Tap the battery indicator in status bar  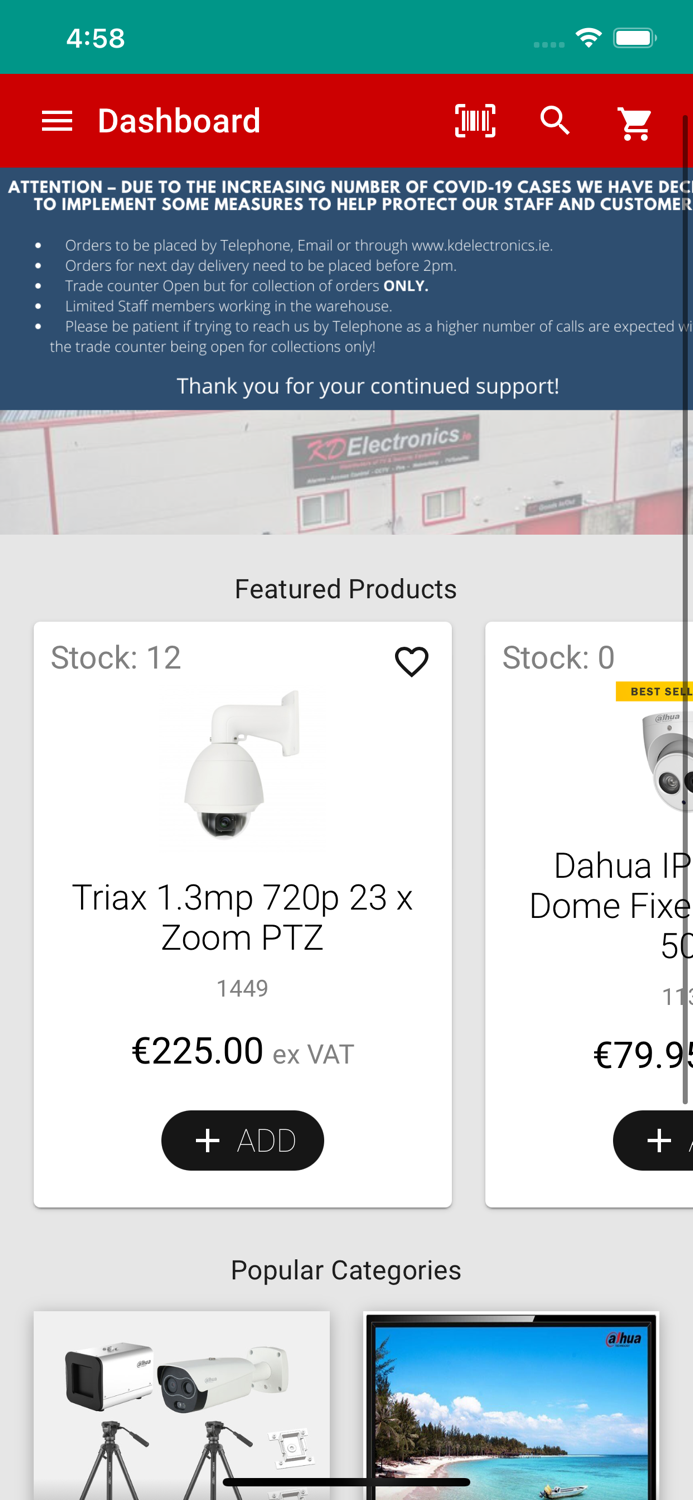pyautogui.click(x=634, y=36)
